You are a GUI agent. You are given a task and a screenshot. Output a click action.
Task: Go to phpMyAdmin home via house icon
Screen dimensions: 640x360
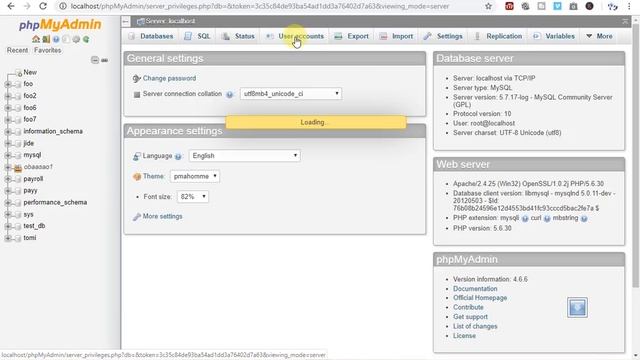coord(36,40)
